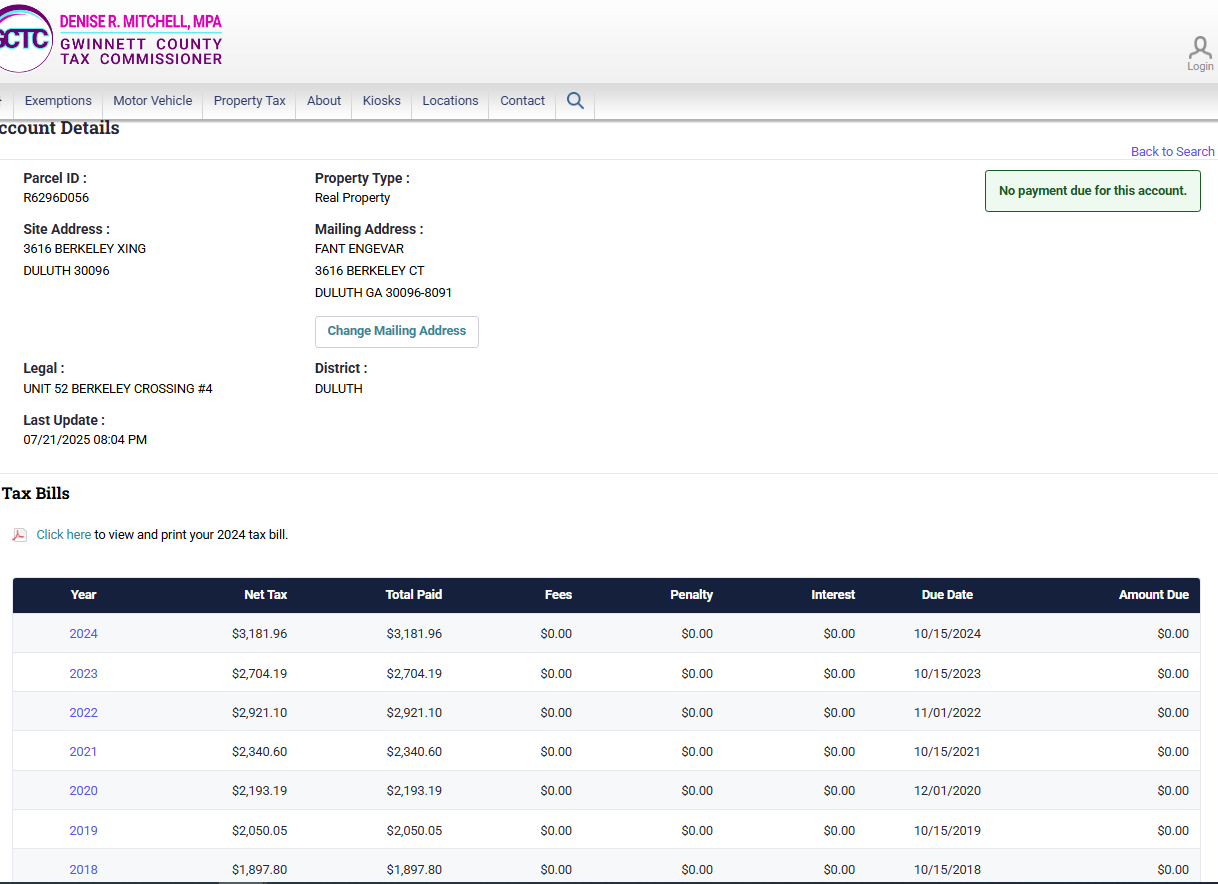The height and width of the screenshot is (884, 1218).
Task: Open the Motor Vehicle menu
Action: pyautogui.click(x=152, y=101)
